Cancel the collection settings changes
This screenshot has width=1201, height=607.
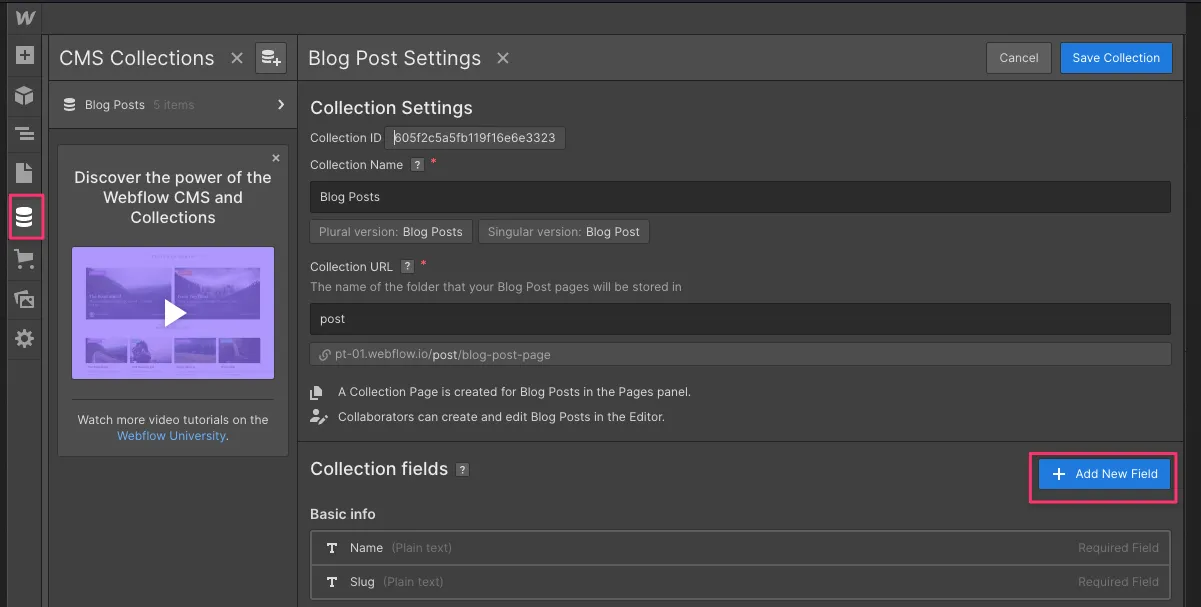1019,58
